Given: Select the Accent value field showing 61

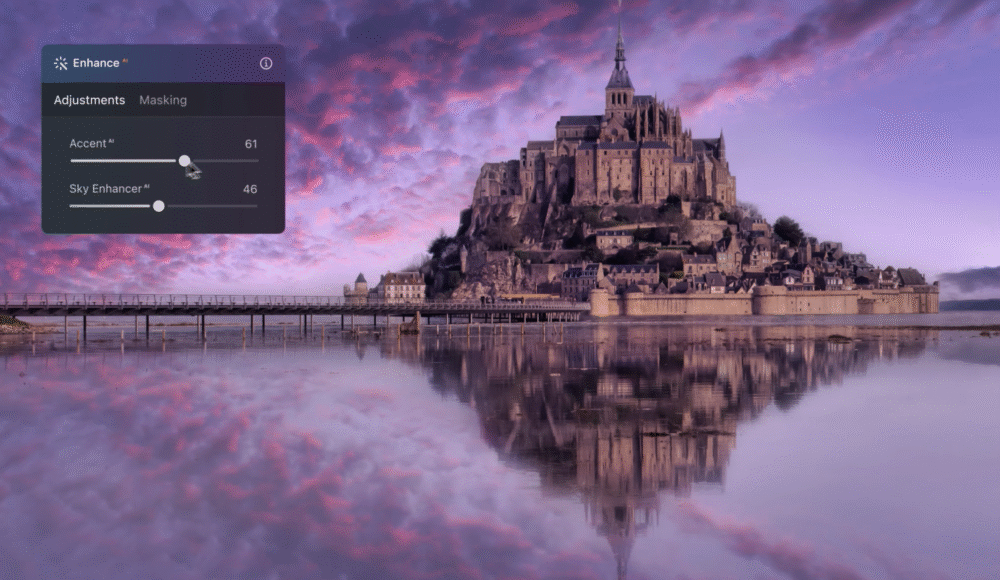Looking at the screenshot, I should [x=251, y=144].
